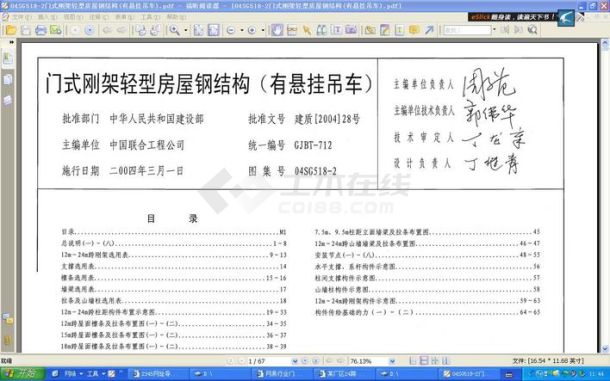Click the text 04SG518-2 in the header table

click(x=316, y=171)
